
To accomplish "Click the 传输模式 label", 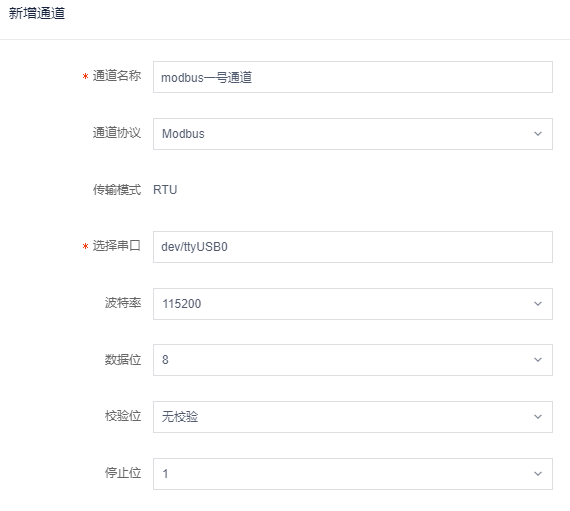I will (117, 190).
